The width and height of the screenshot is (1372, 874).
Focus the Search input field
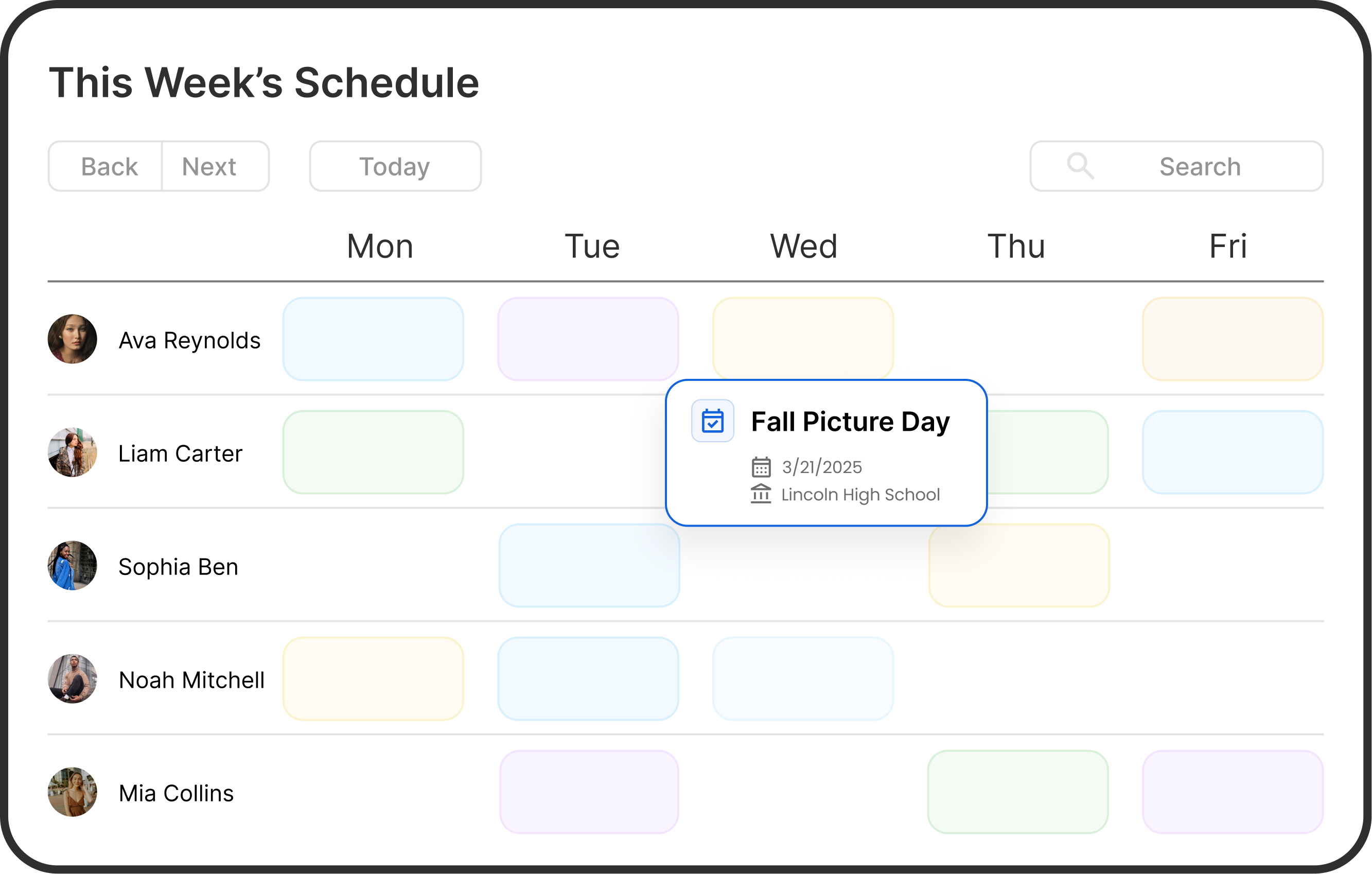1200,166
